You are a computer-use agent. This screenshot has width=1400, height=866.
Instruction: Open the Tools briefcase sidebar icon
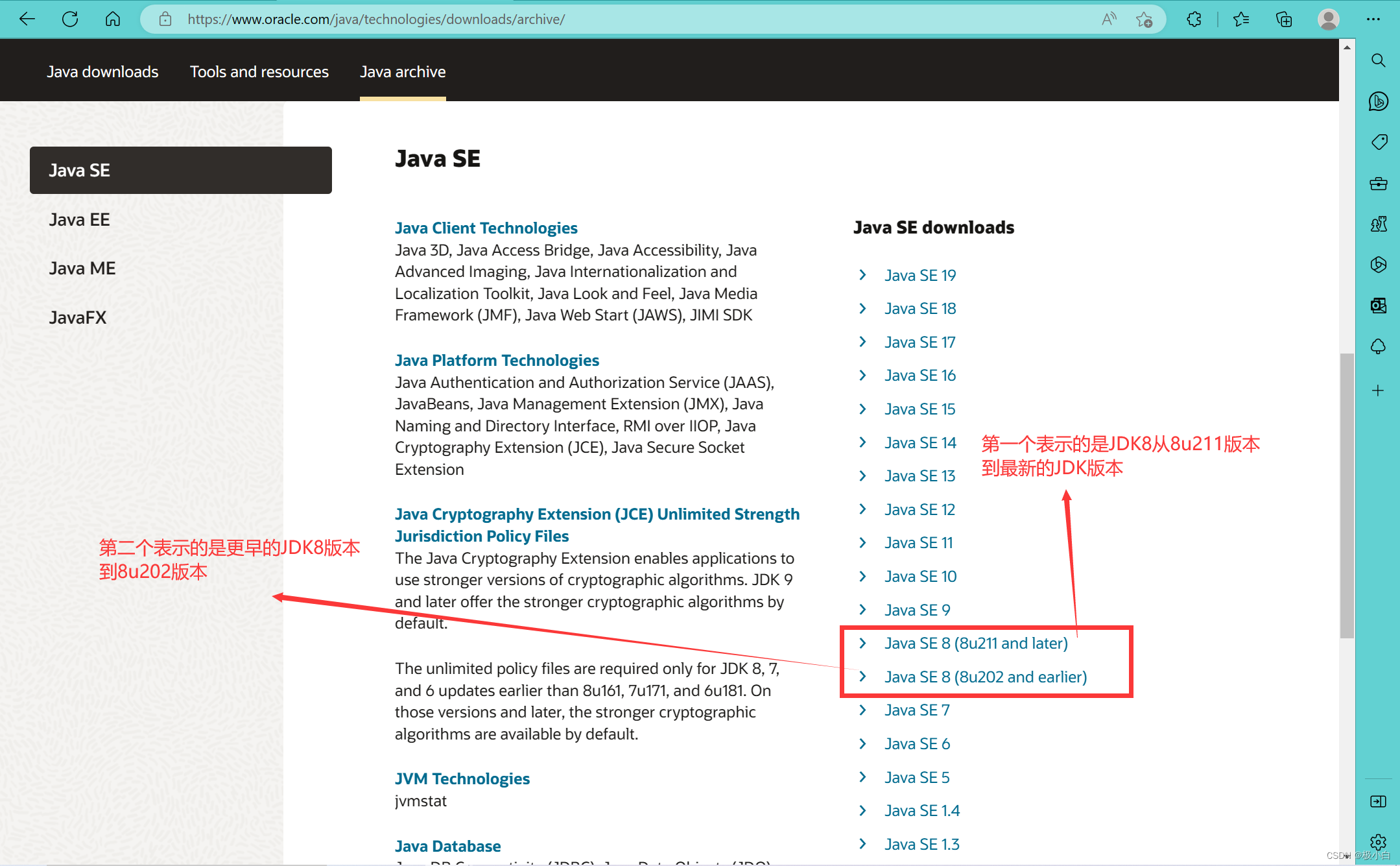coord(1378,184)
